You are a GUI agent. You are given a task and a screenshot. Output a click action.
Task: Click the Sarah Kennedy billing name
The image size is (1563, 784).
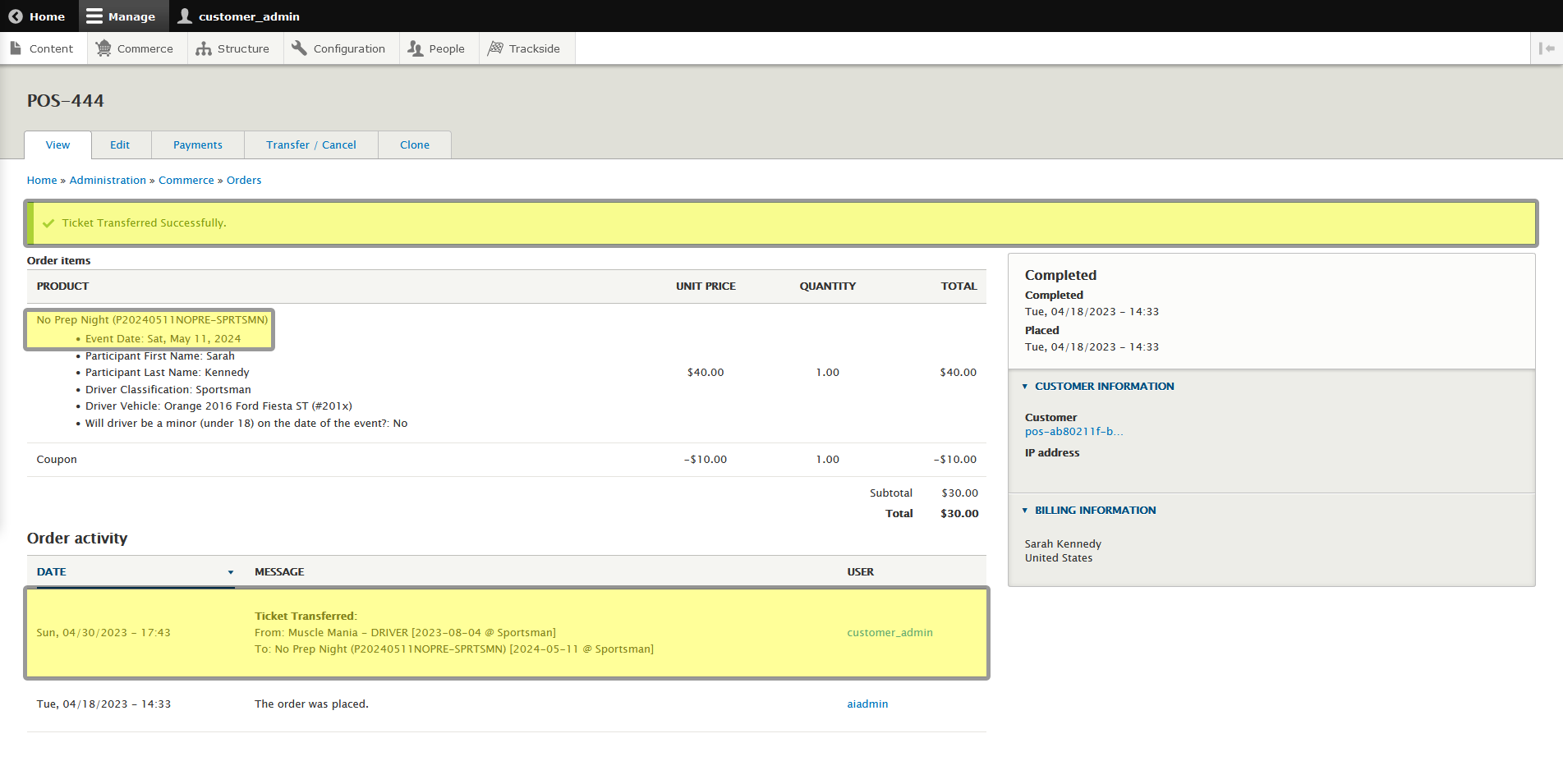pos(1063,543)
